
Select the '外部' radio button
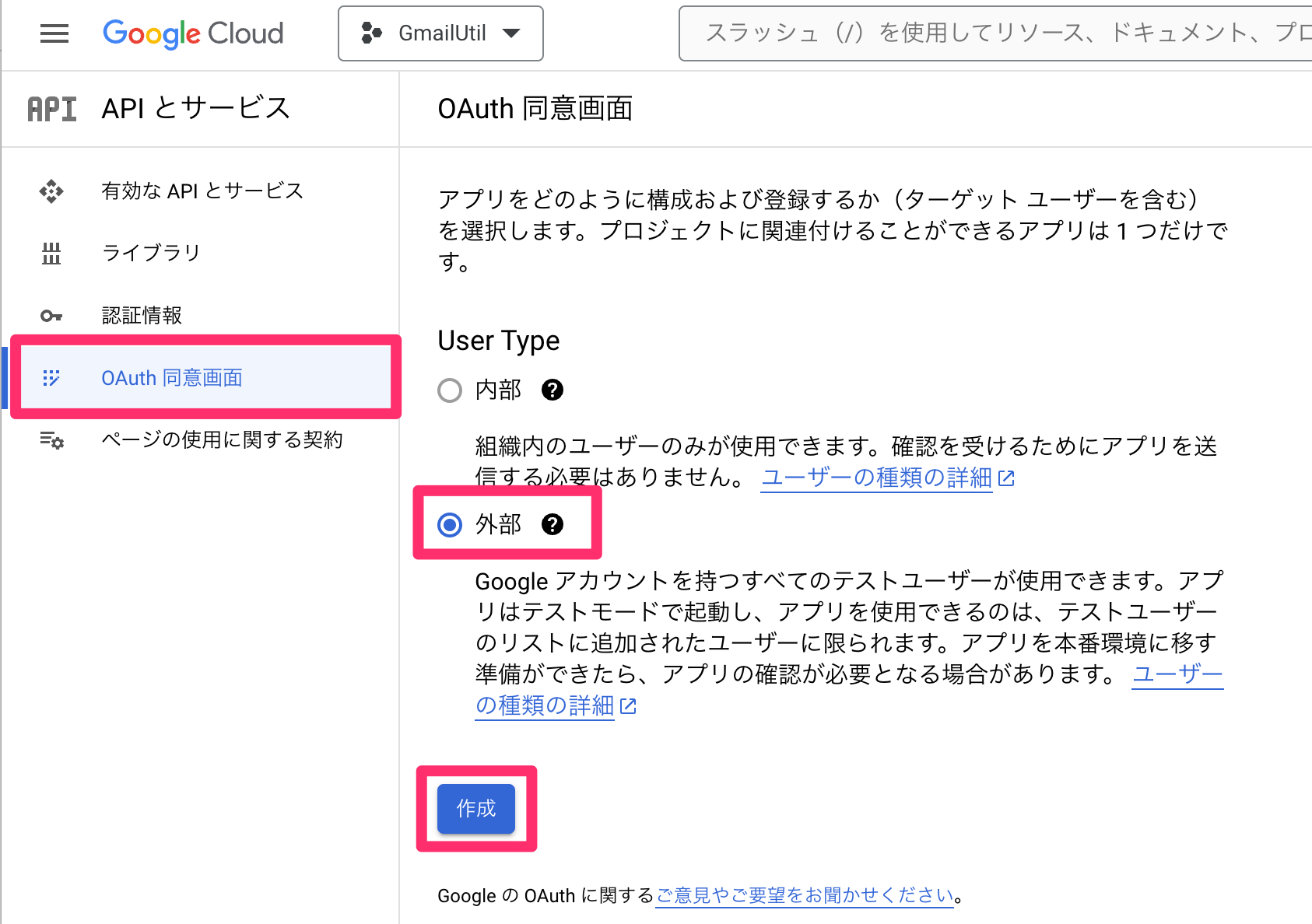coord(450,525)
